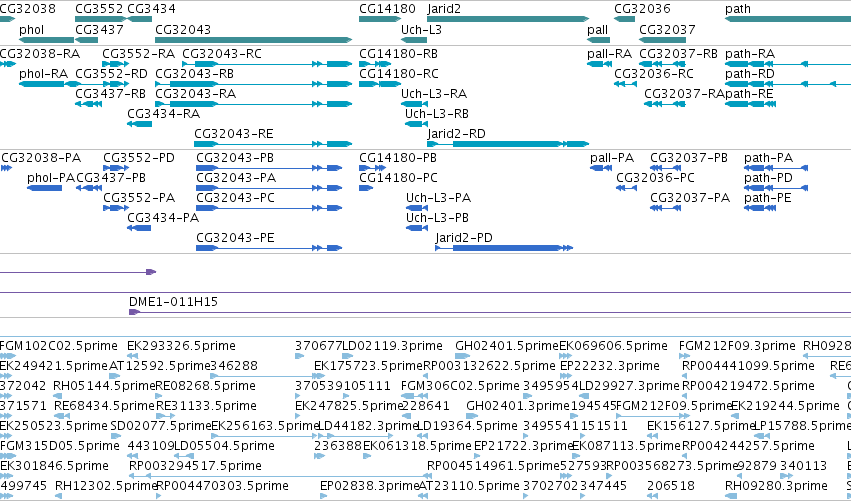Click protein CG3552-PD label
This screenshot has height=501, width=851.
coord(139,158)
